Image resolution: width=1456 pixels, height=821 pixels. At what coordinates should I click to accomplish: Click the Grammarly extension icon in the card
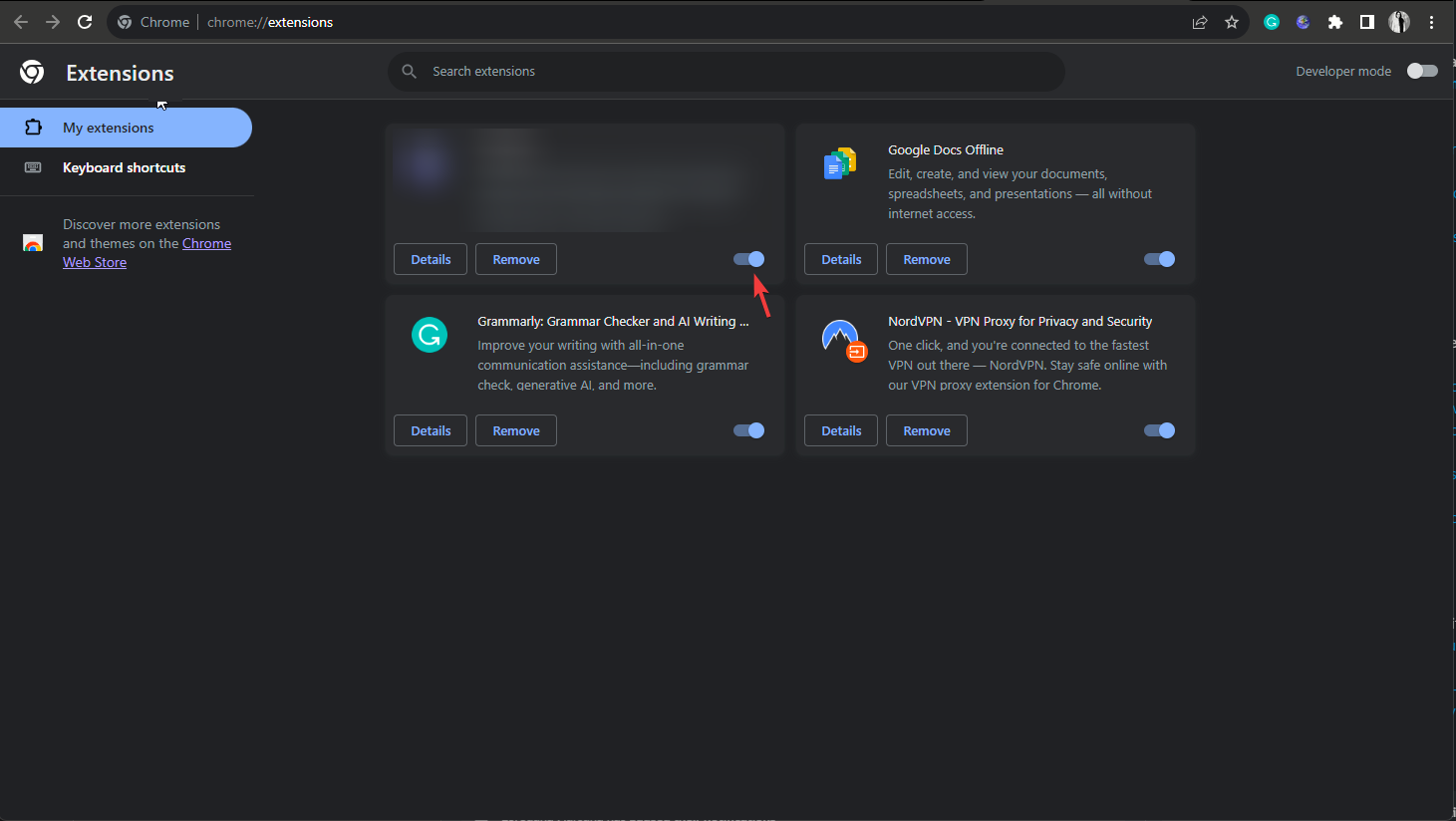[430, 335]
